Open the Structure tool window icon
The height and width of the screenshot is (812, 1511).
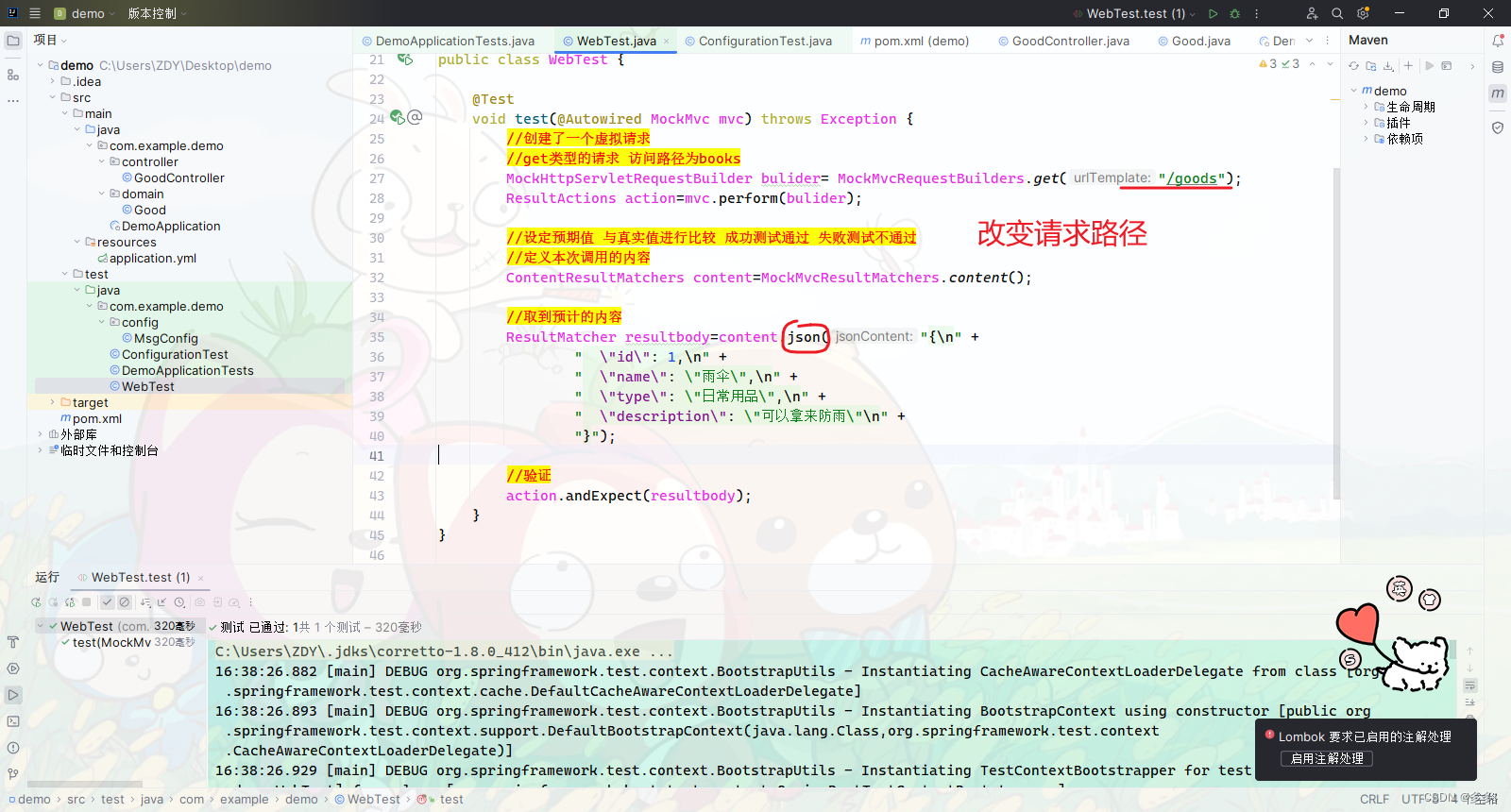click(13, 75)
